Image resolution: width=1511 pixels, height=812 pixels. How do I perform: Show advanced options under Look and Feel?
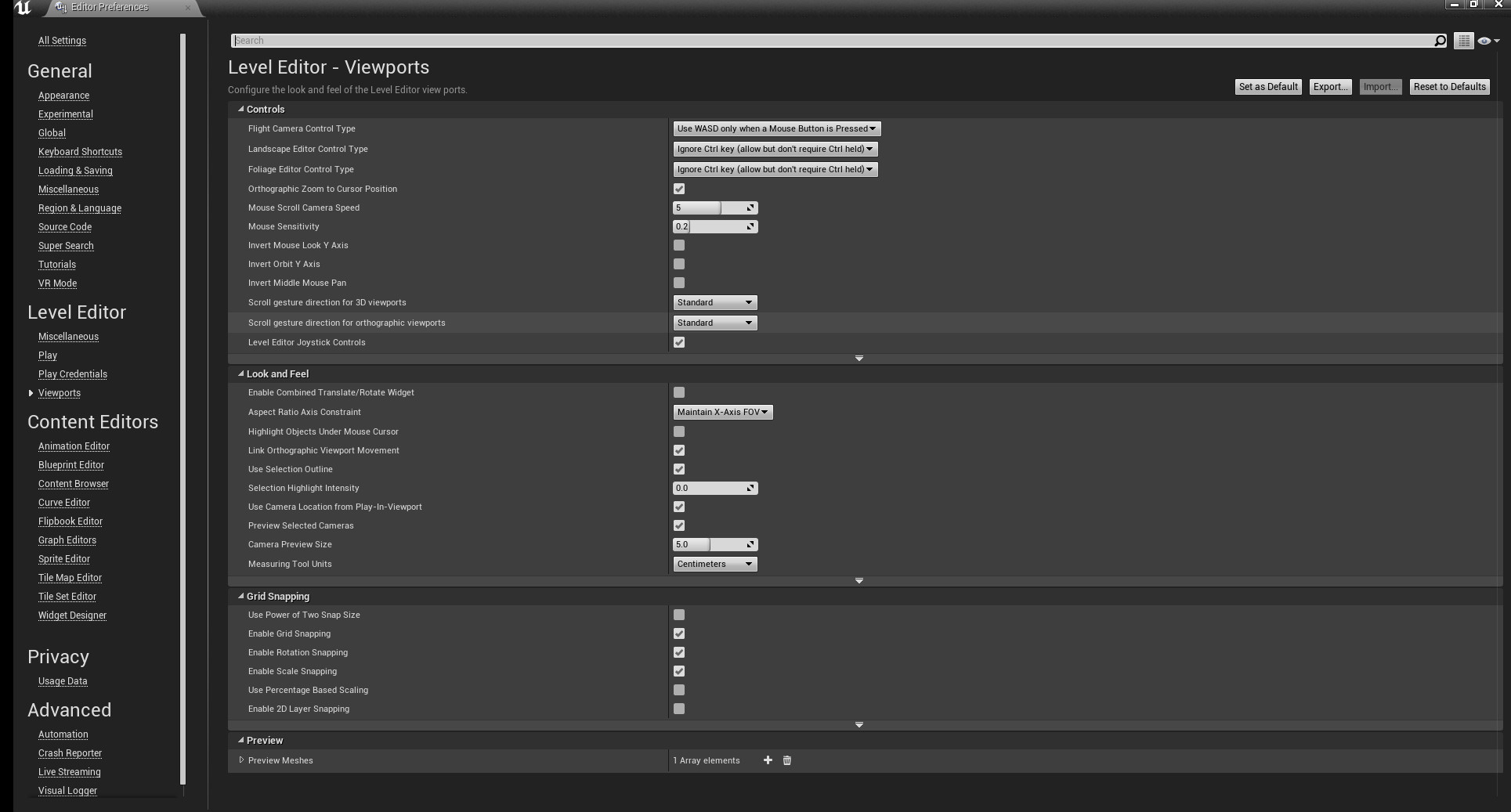(x=859, y=581)
